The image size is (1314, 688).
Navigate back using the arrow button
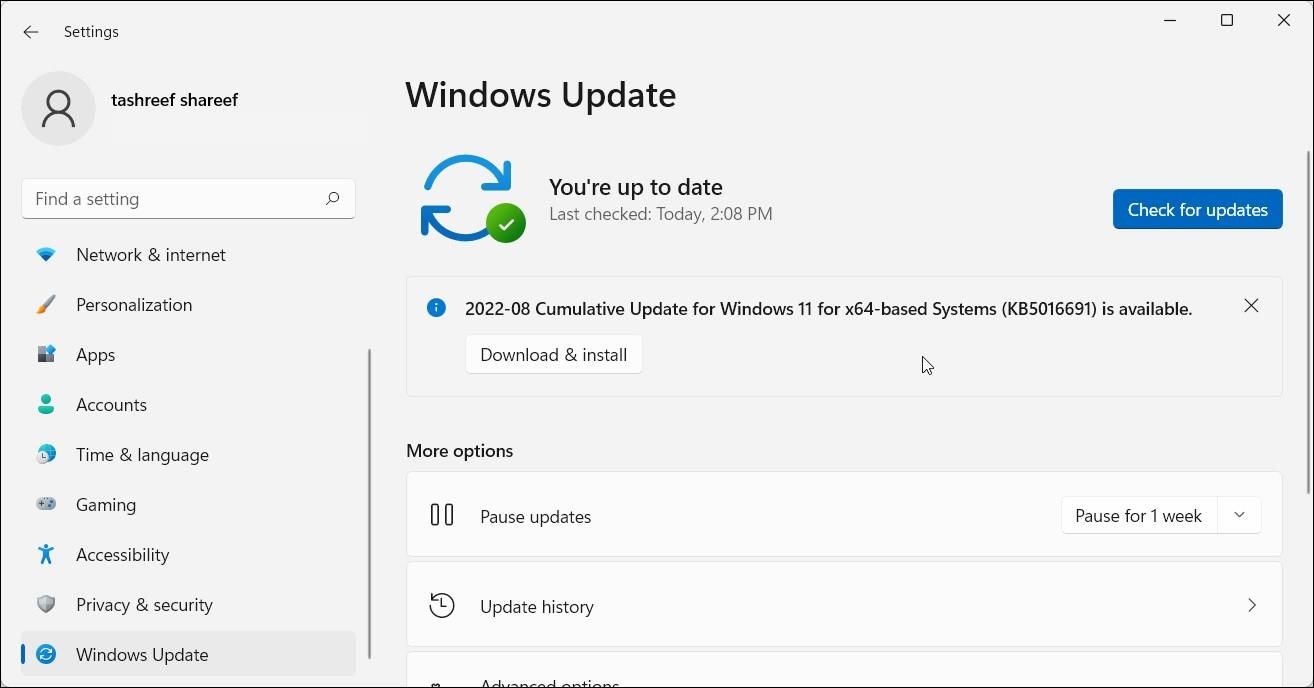(x=31, y=31)
